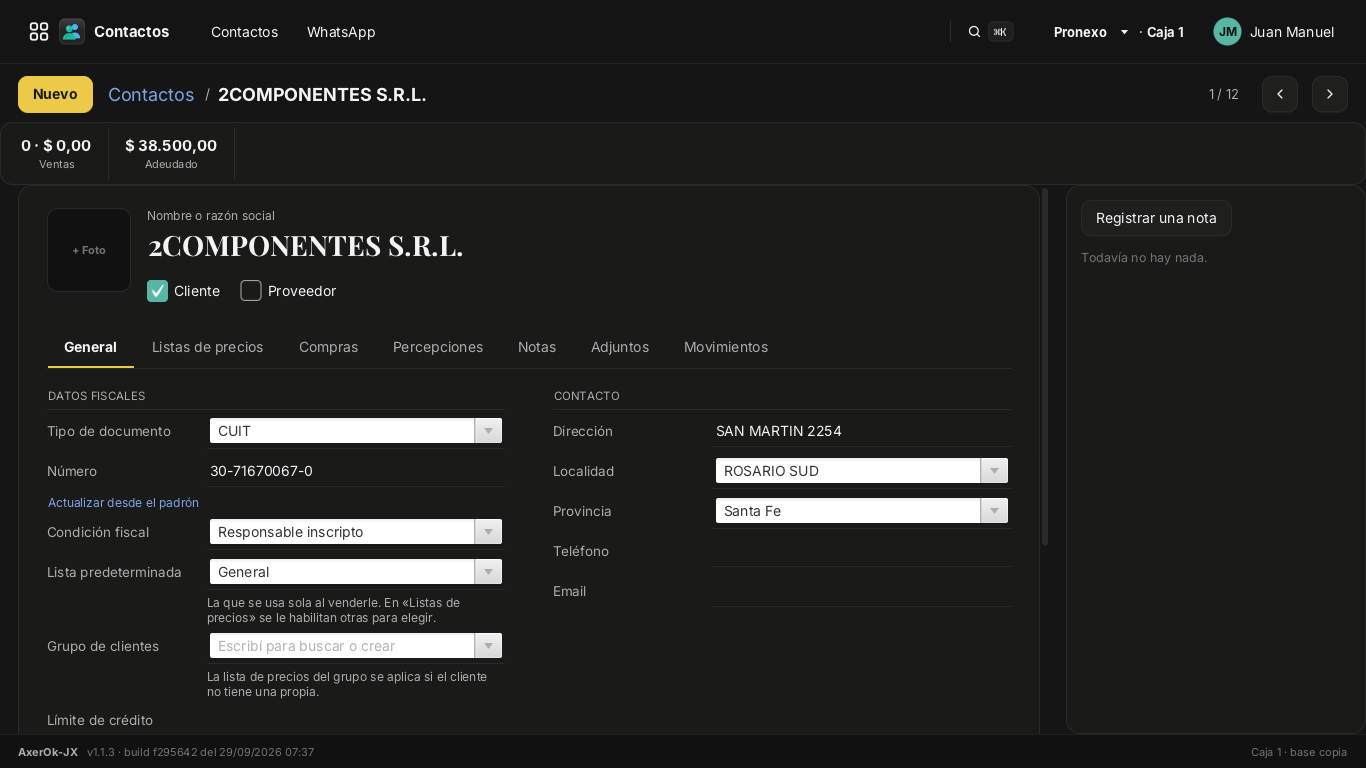This screenshot has width=1366, height=768.
Task: Click the JM user avatar
Action: pos(1227,32)
